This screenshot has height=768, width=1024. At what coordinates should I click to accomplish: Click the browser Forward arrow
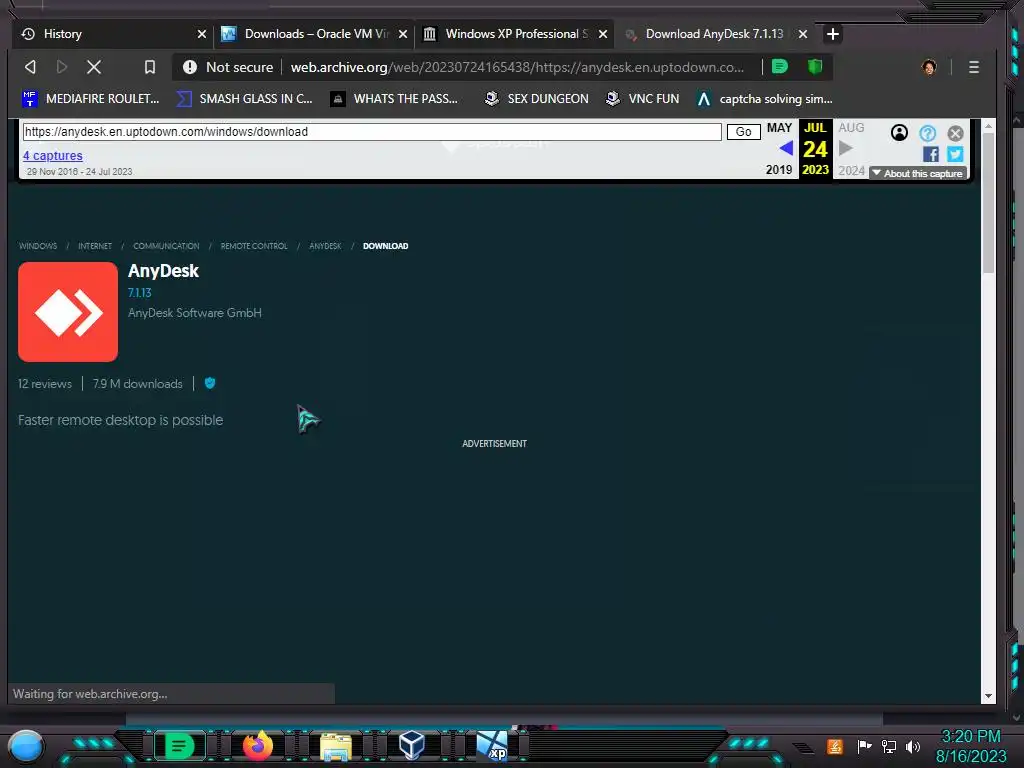coord(62,67)
